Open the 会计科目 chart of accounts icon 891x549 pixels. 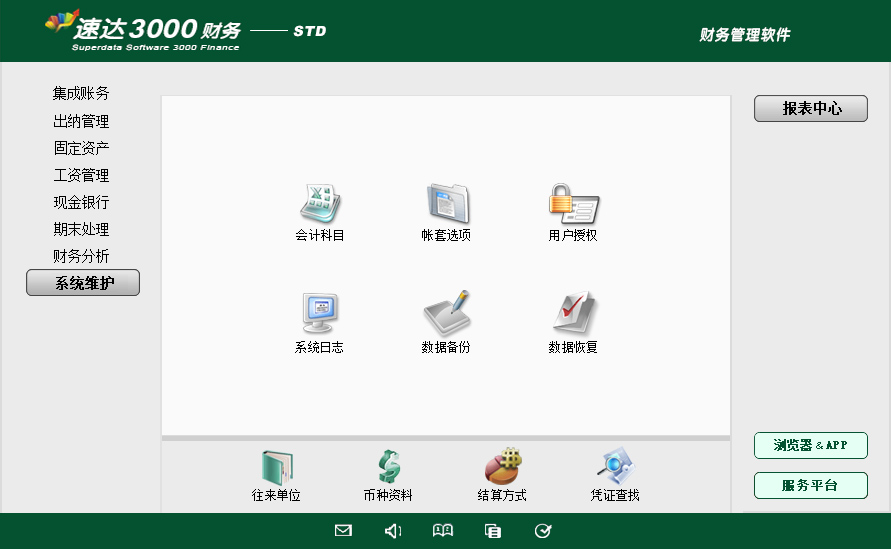(320, 203)
